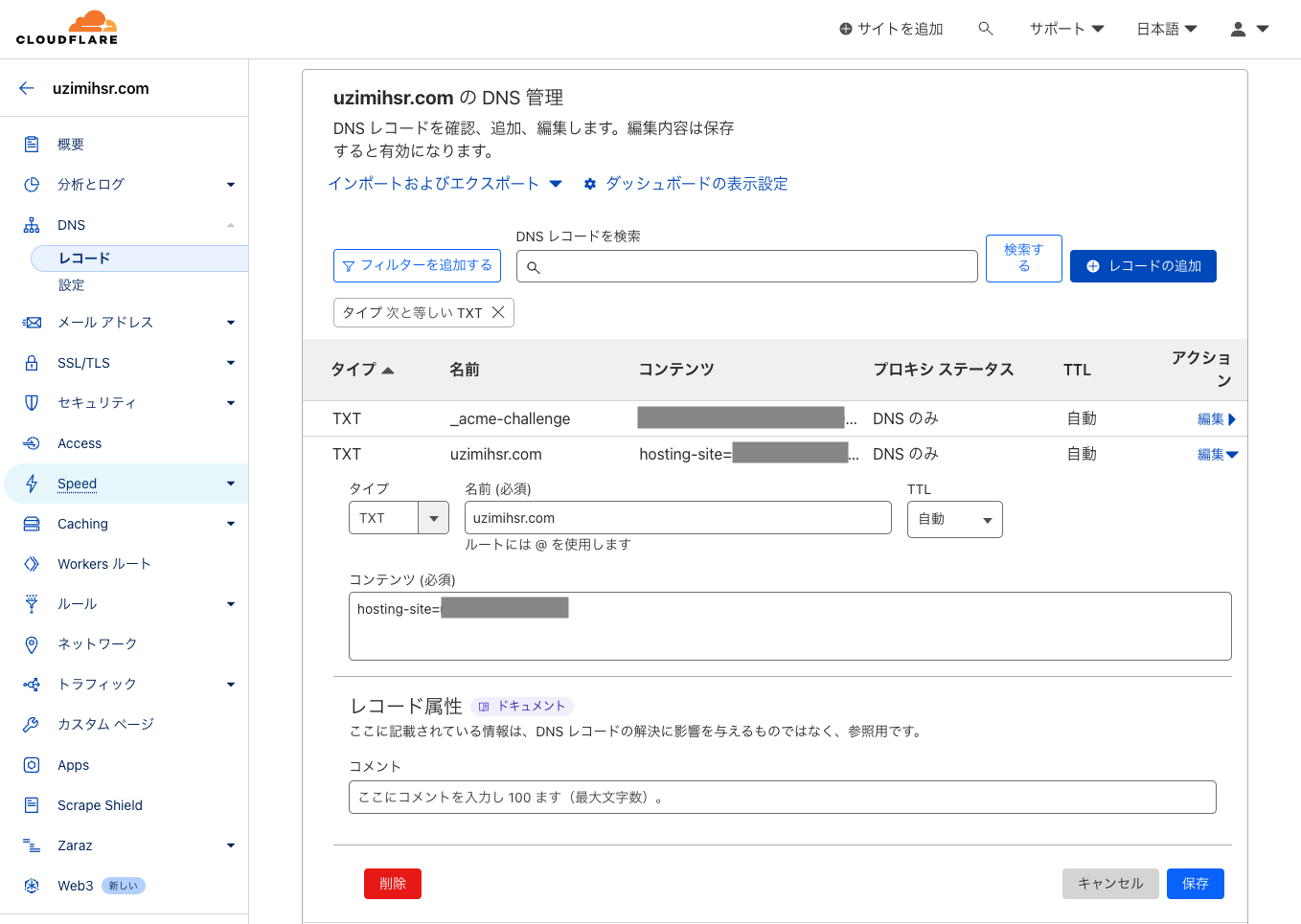Remove the タイプ TXT filter with X
Image resolution: width=1301 pixels, height=924 pixels.
498,312
